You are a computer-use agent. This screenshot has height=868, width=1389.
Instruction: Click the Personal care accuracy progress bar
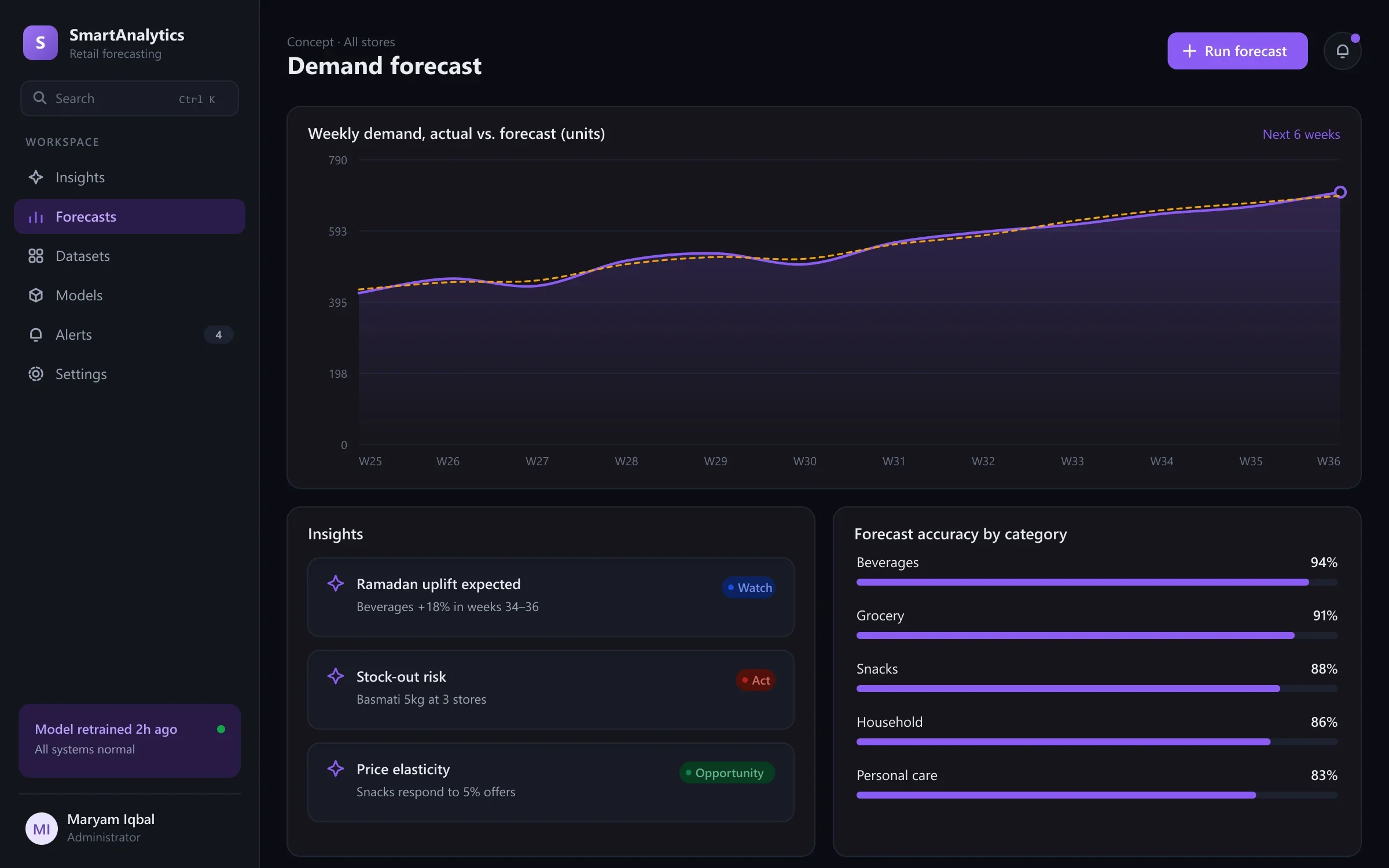pyautogui.click(x=1097, y=795)
